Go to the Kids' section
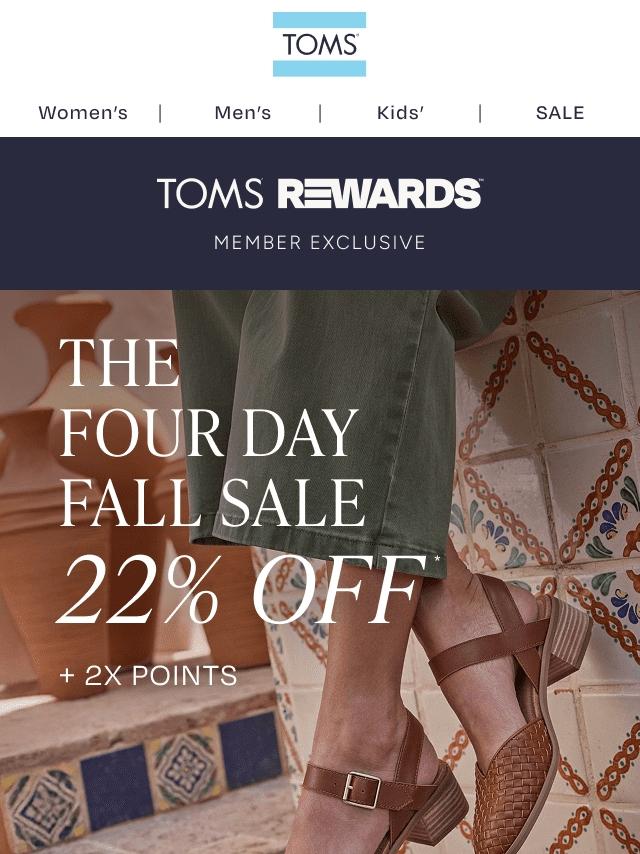Viewport: 640px width, 854px height. coord(400,113)
